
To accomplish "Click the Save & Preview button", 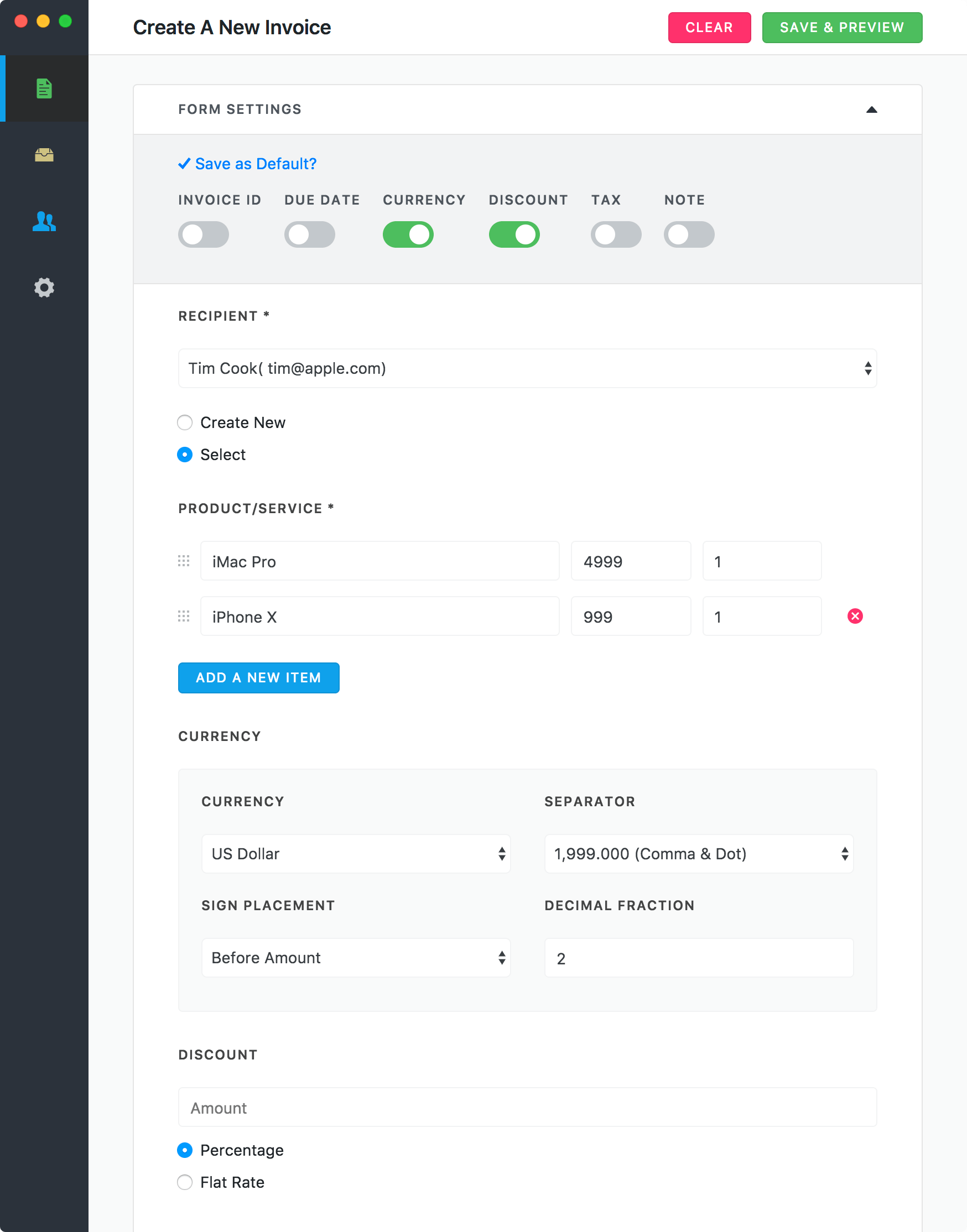I will coord(842,28).
